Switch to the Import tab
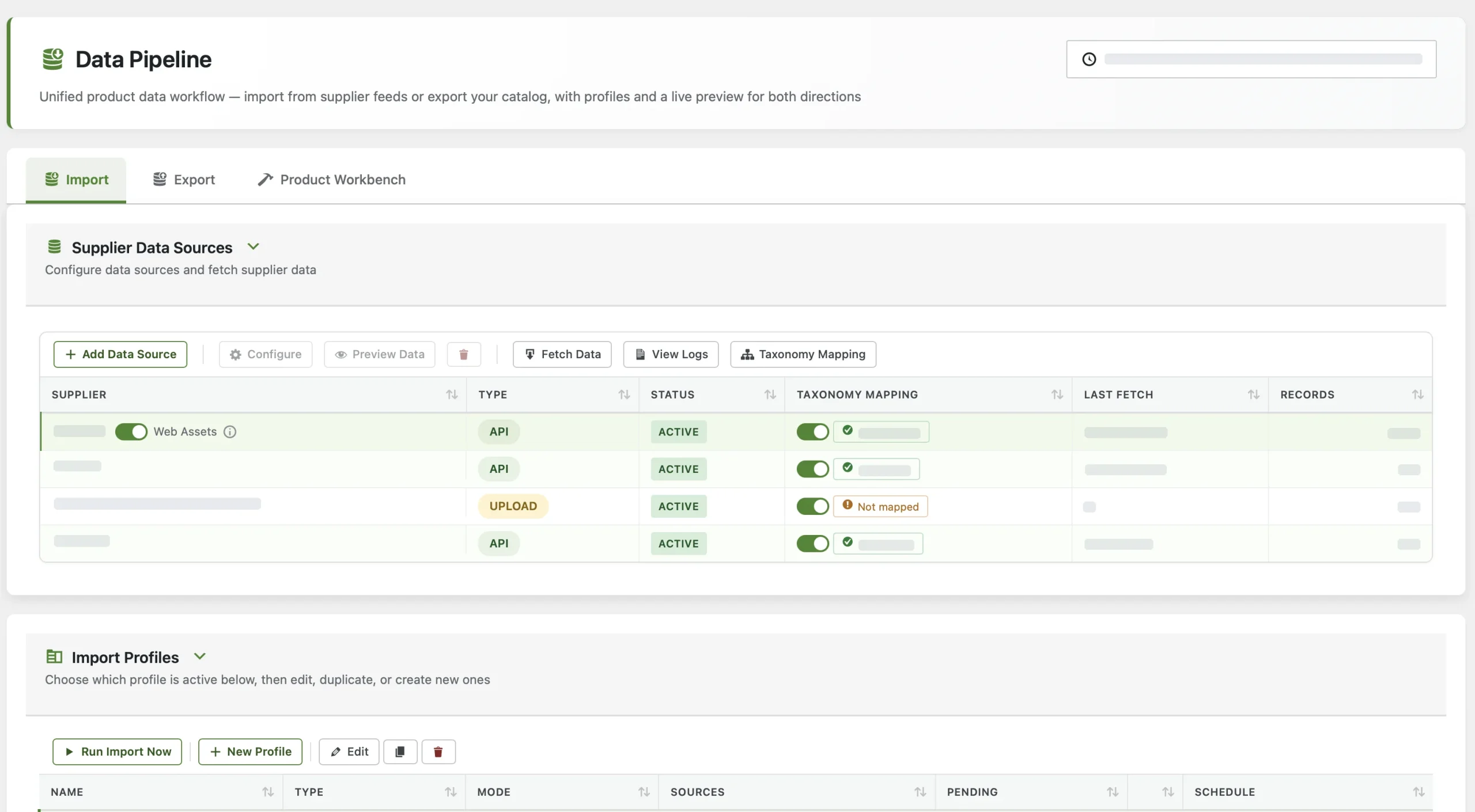The width and height of the screenshot is (1475, 812). pos(76,180)
